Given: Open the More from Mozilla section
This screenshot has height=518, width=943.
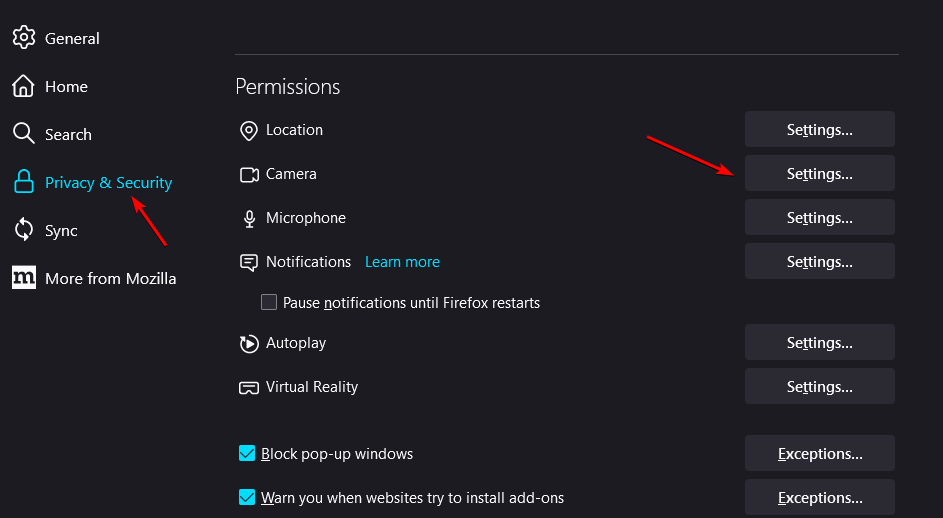Looking at the screenshot, I should 110,278.
